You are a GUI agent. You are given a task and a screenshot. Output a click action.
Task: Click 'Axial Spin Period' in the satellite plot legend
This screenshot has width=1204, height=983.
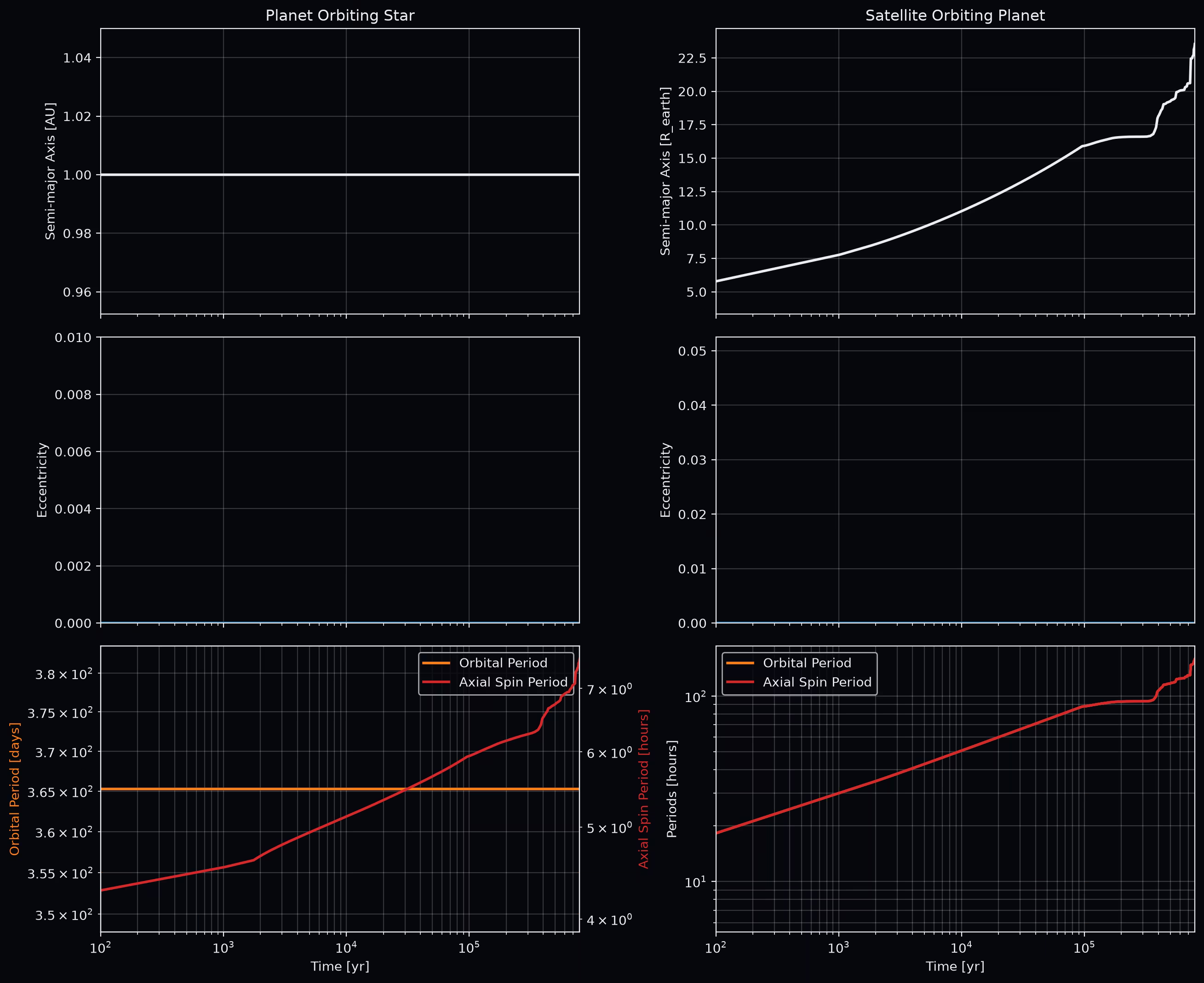point(817,682)
